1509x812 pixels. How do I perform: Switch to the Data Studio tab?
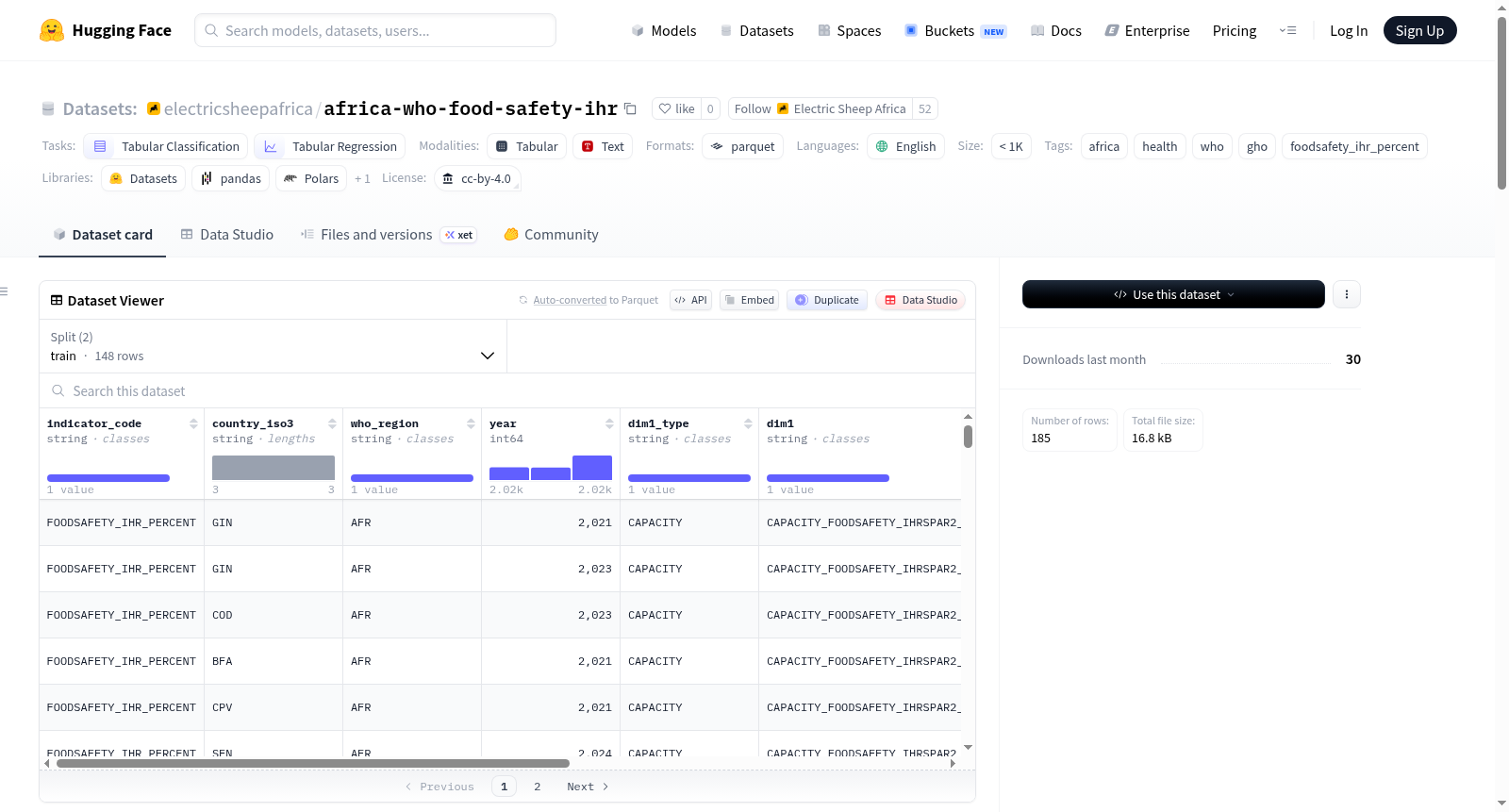[226, 235]
